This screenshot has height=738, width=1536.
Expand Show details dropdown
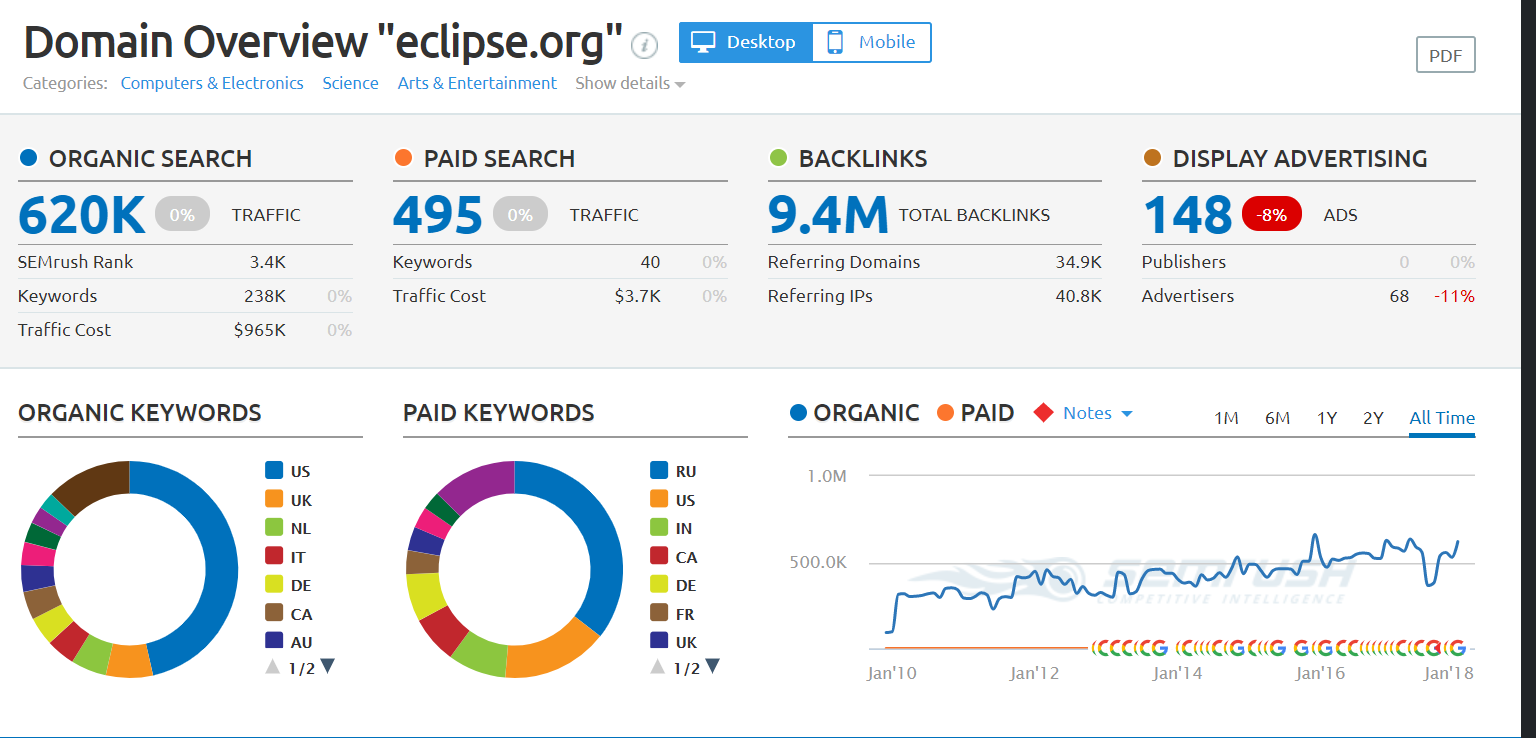630,83
